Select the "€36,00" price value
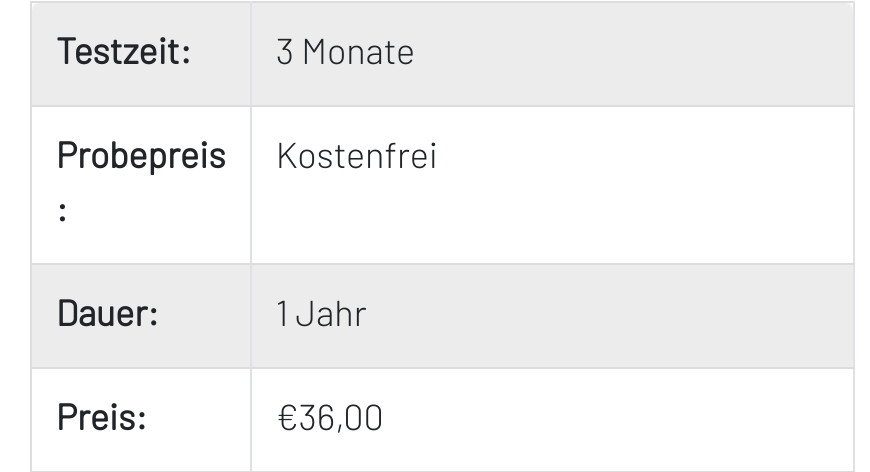 pyautogui.click(x=329, y=418)
